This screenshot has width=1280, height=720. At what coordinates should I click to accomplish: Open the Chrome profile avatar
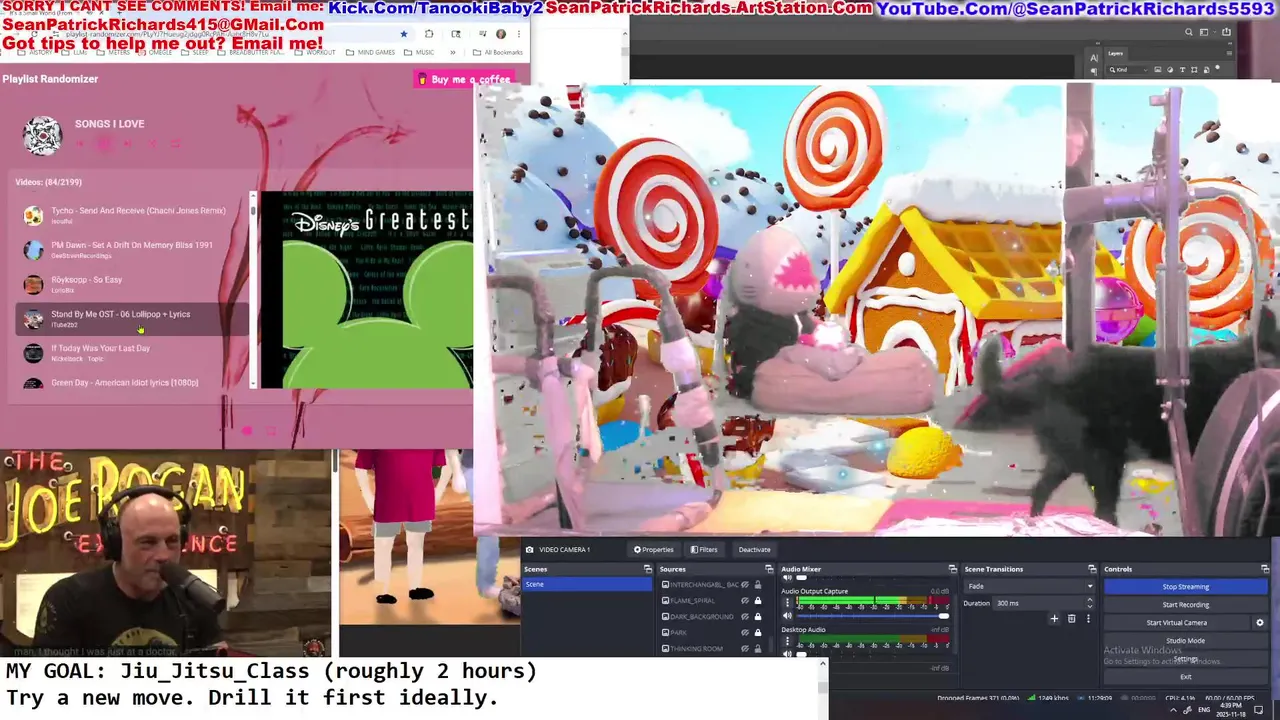[x=501, y=34]
